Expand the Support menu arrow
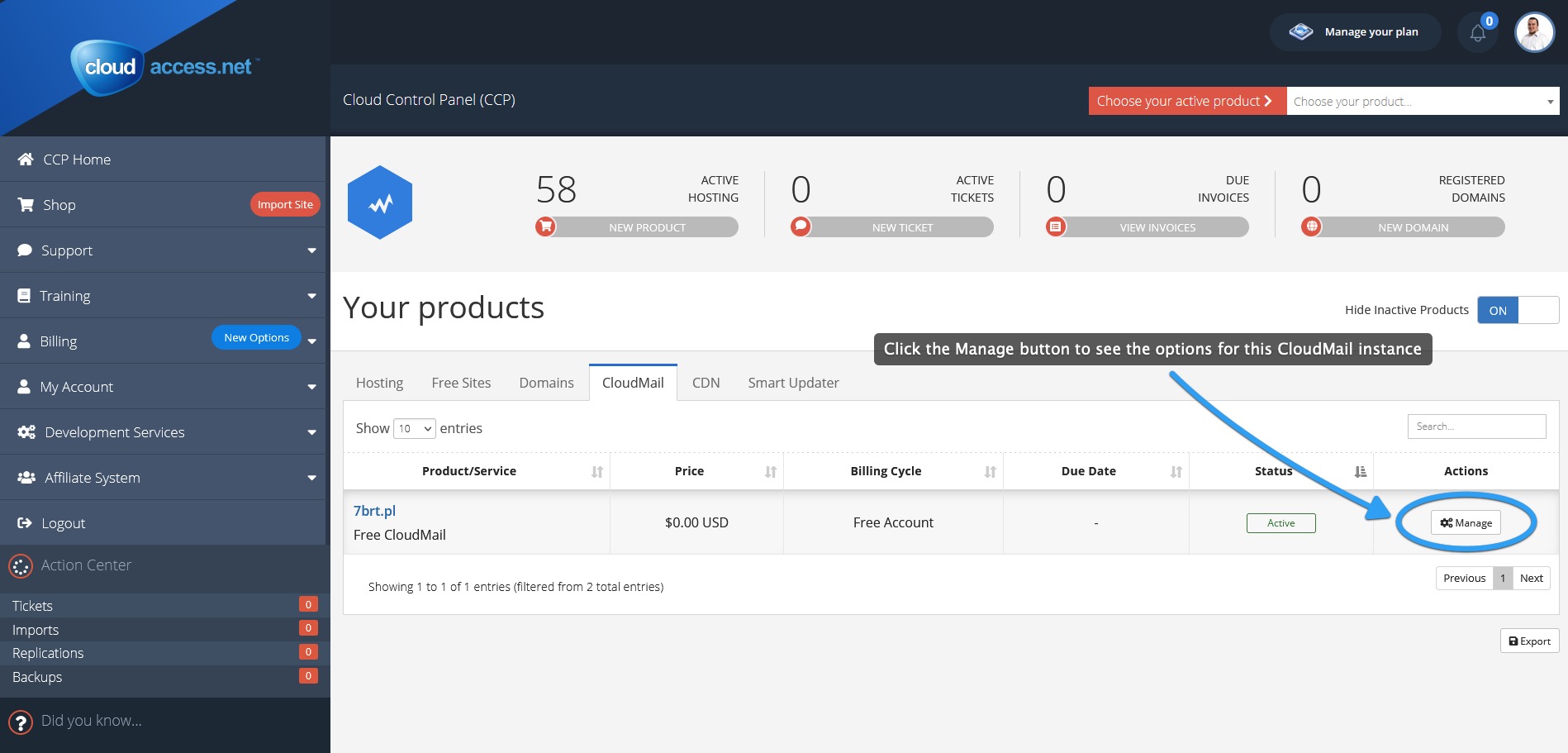1568x753 pixels. pos(311,250)
